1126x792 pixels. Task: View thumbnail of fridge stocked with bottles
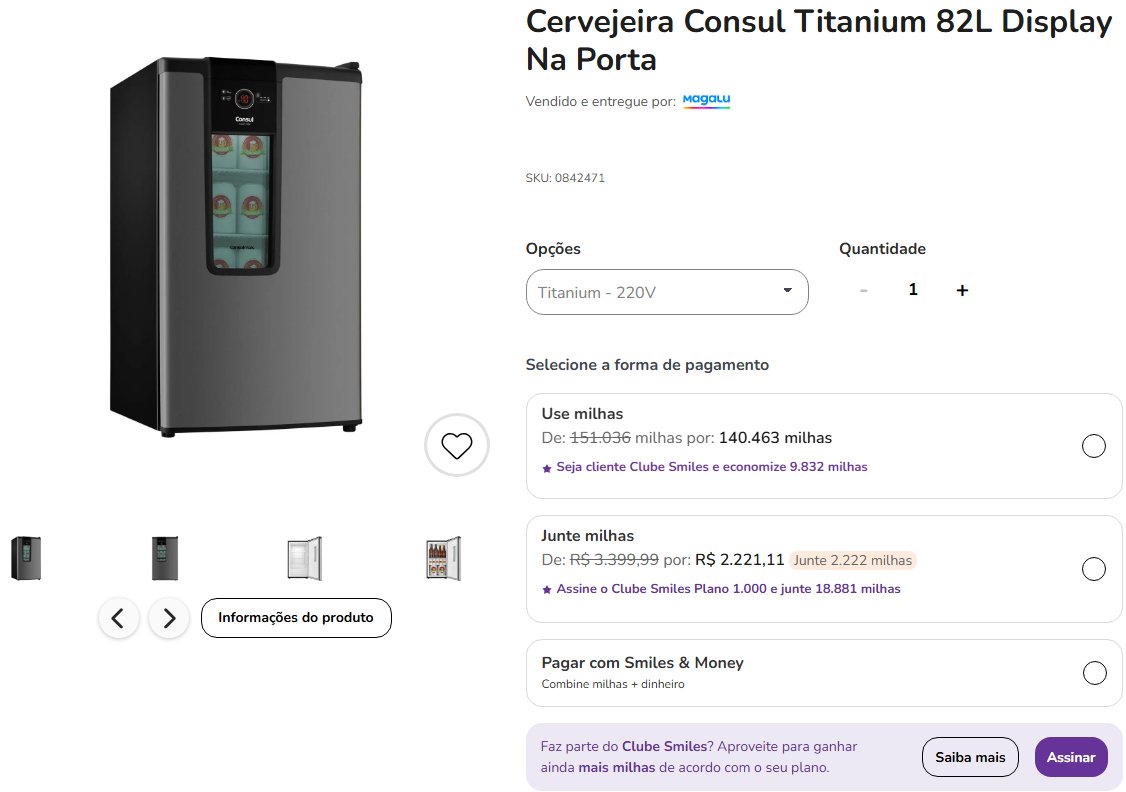(443, 558)
